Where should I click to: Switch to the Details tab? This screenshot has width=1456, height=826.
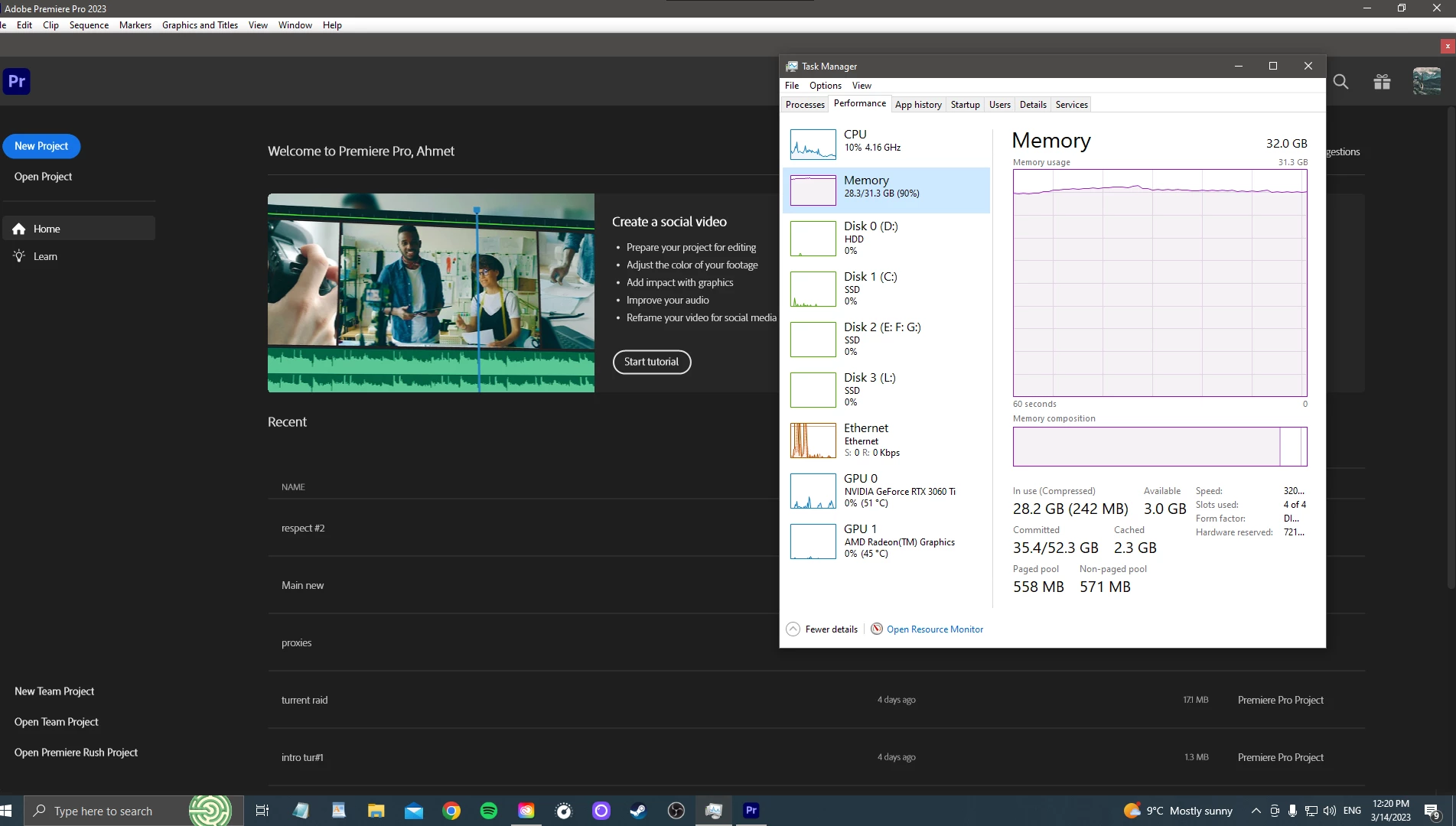(x=1033, y=105)
